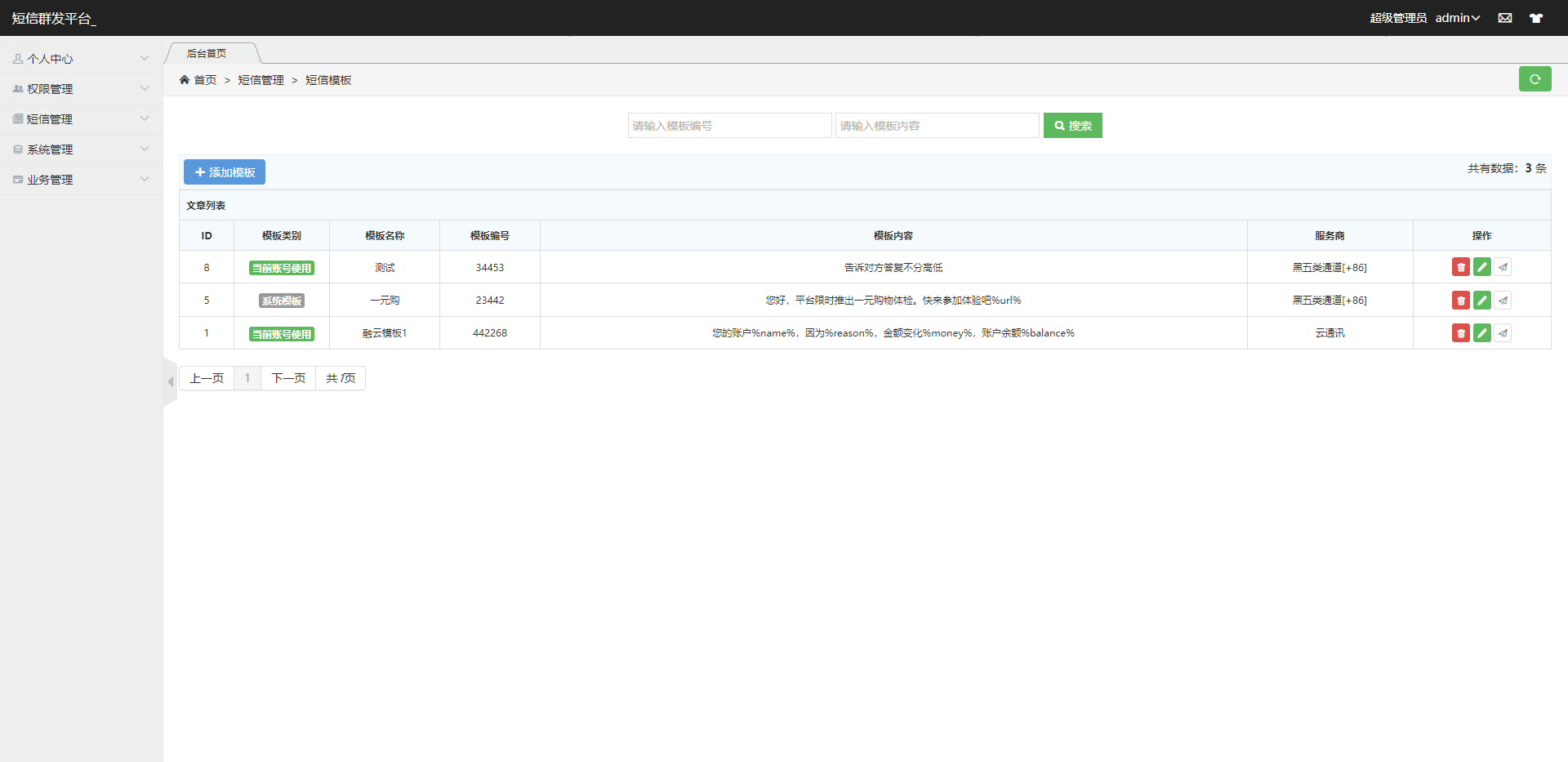Screen dimensions: 1568x762
Task: Go to 下一页 in pagination
Action: coord(288,378)
